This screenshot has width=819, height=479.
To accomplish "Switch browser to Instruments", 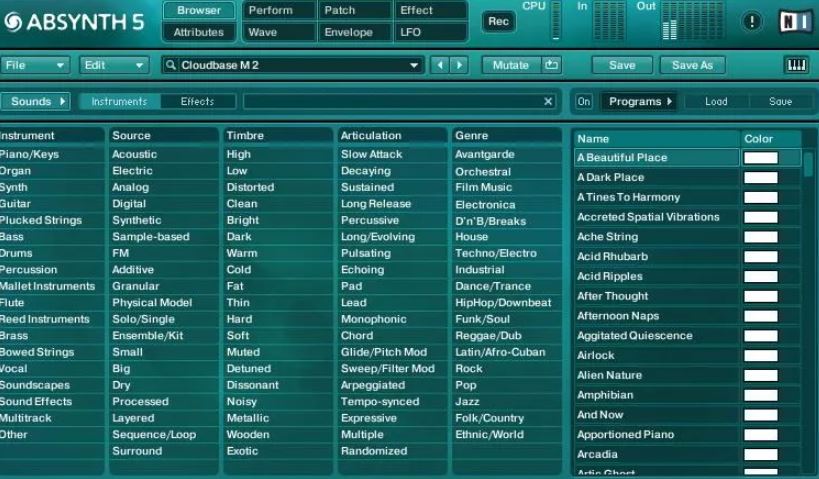I will [119, 101].
